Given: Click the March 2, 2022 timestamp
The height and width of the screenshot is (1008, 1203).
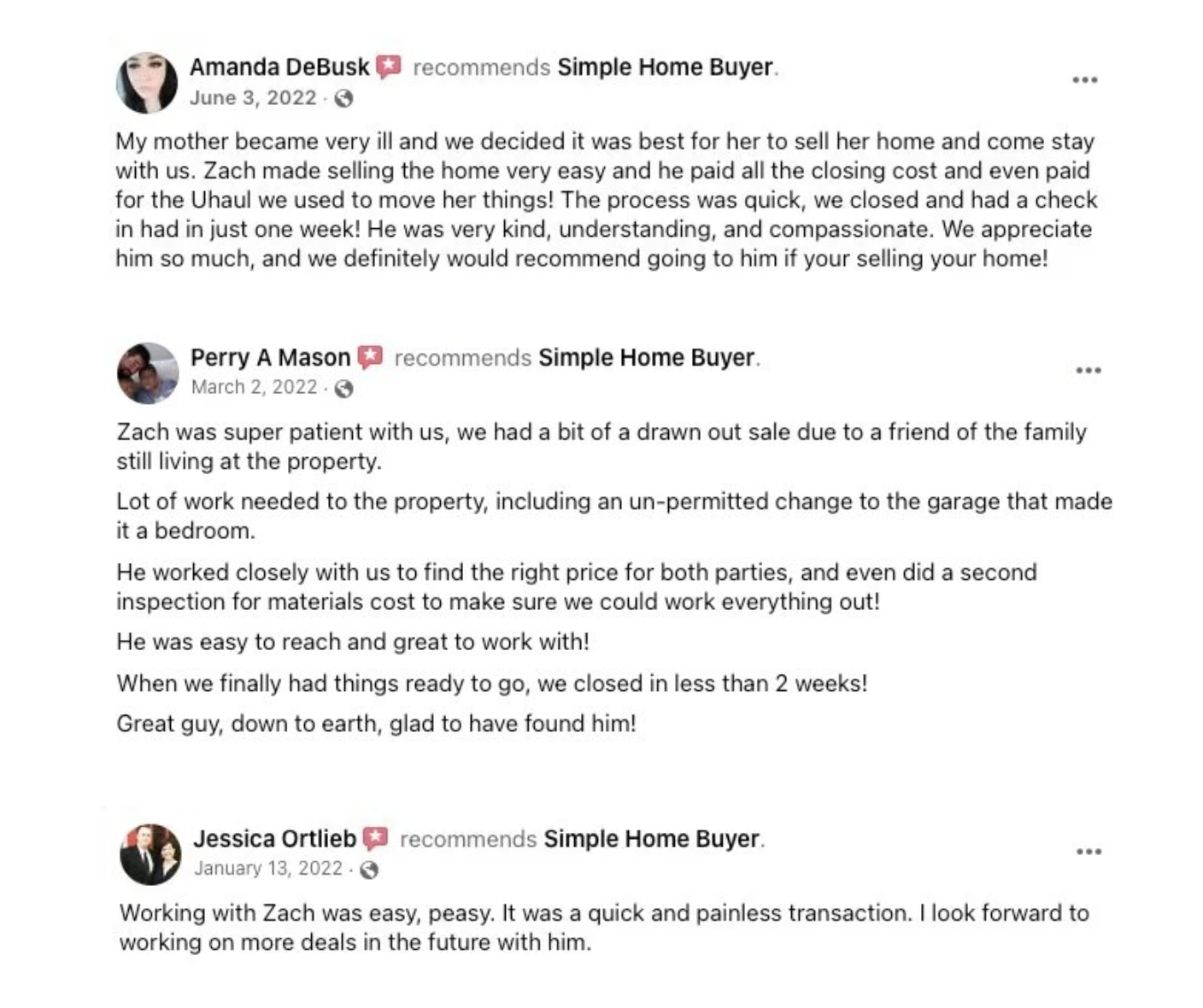Looking at the screenshot, I should coord(254,388).
